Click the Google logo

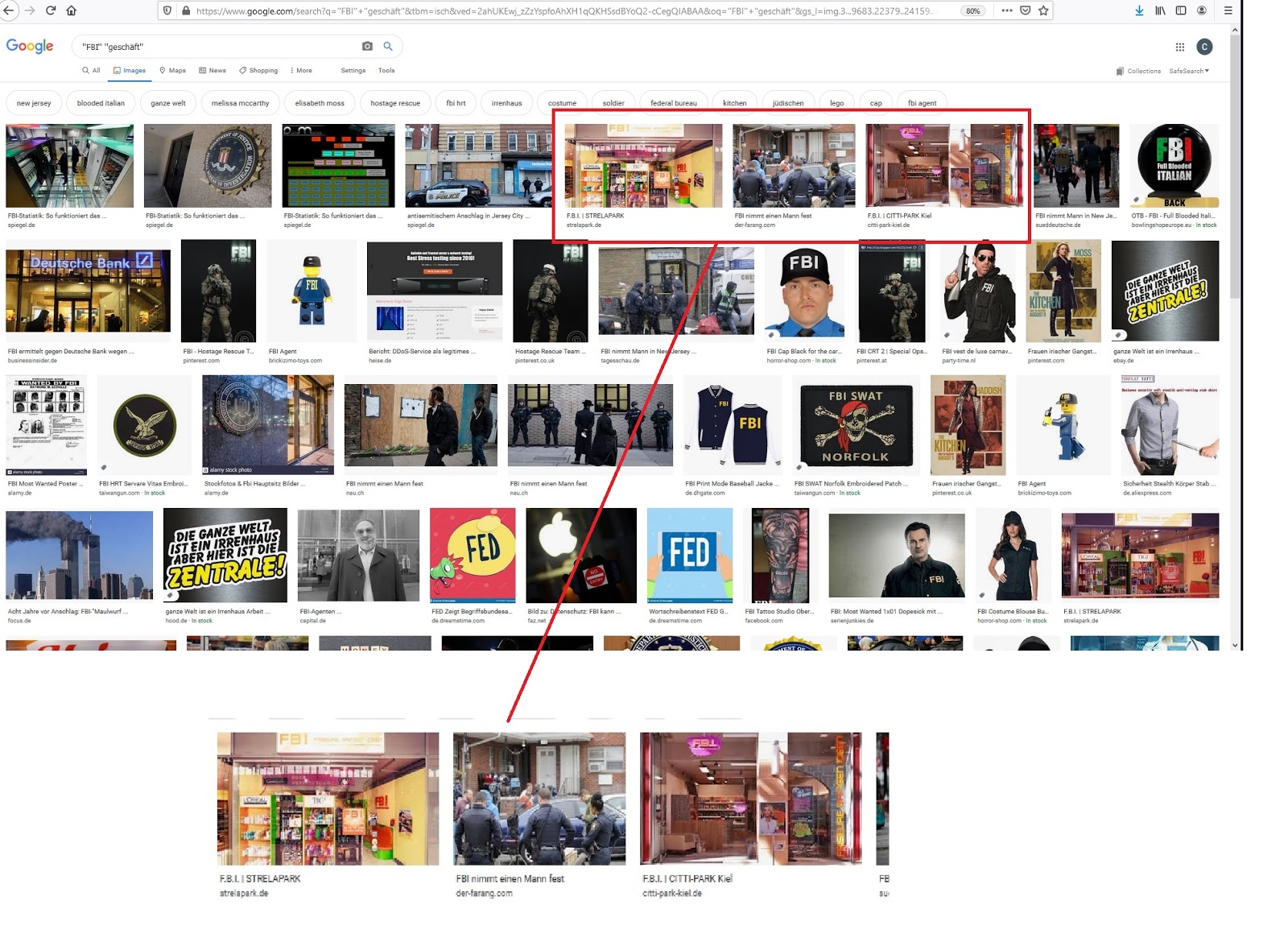pyautogui.click(x=30, y=46)
